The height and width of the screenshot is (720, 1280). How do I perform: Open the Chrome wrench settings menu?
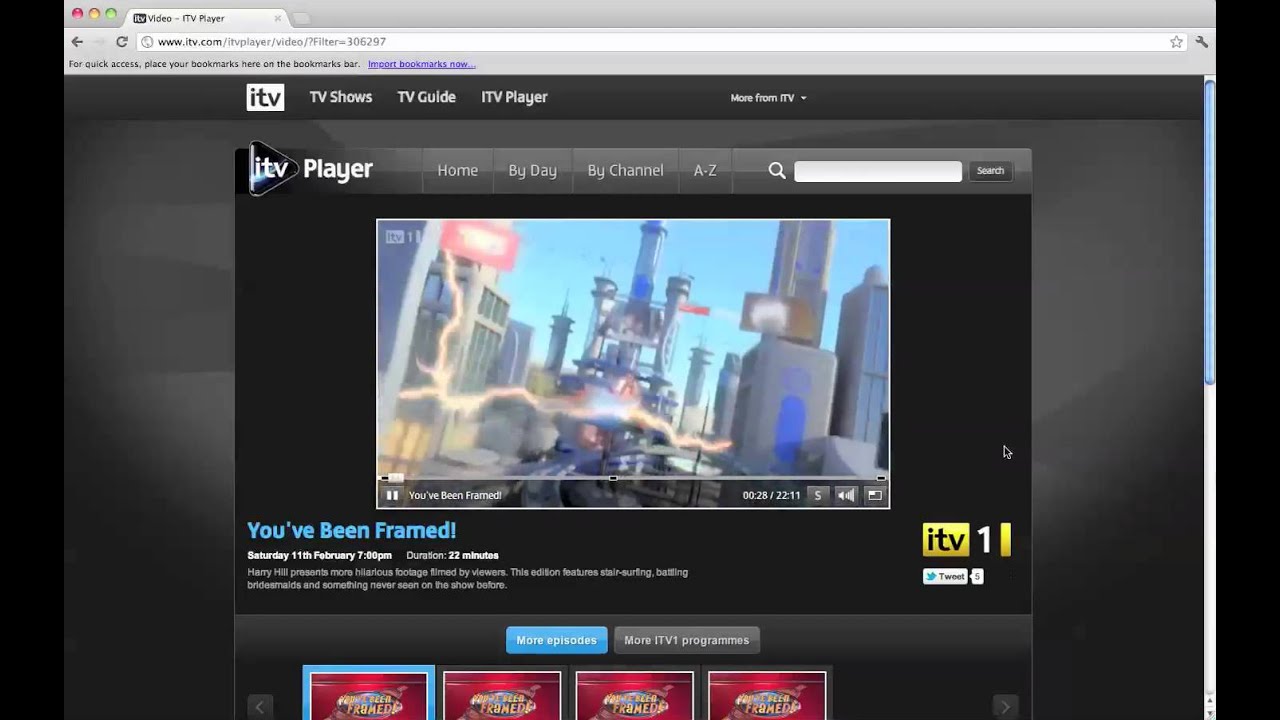pyautogui.click(x=1202, y=42)
